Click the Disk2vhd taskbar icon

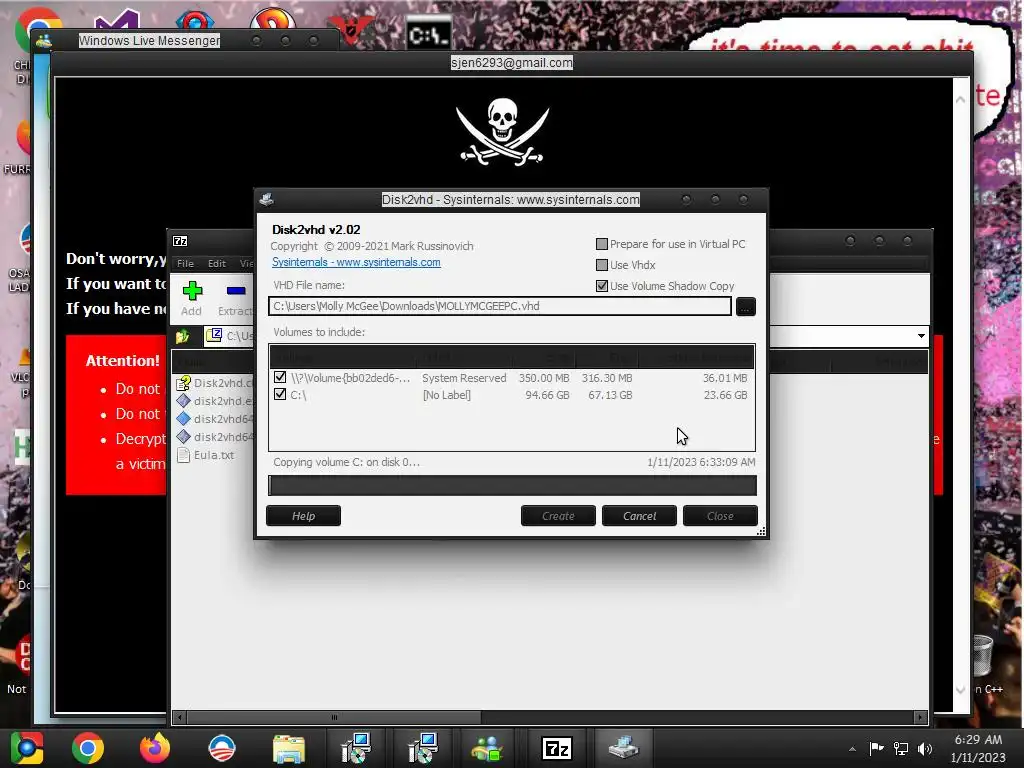[x=623, y=748]
